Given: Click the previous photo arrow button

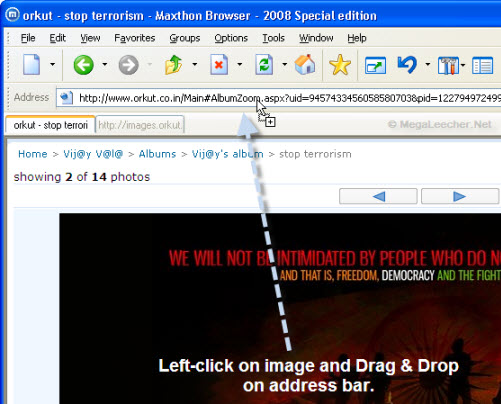Looking at the screenshot, I should click(x=378, y=196).
